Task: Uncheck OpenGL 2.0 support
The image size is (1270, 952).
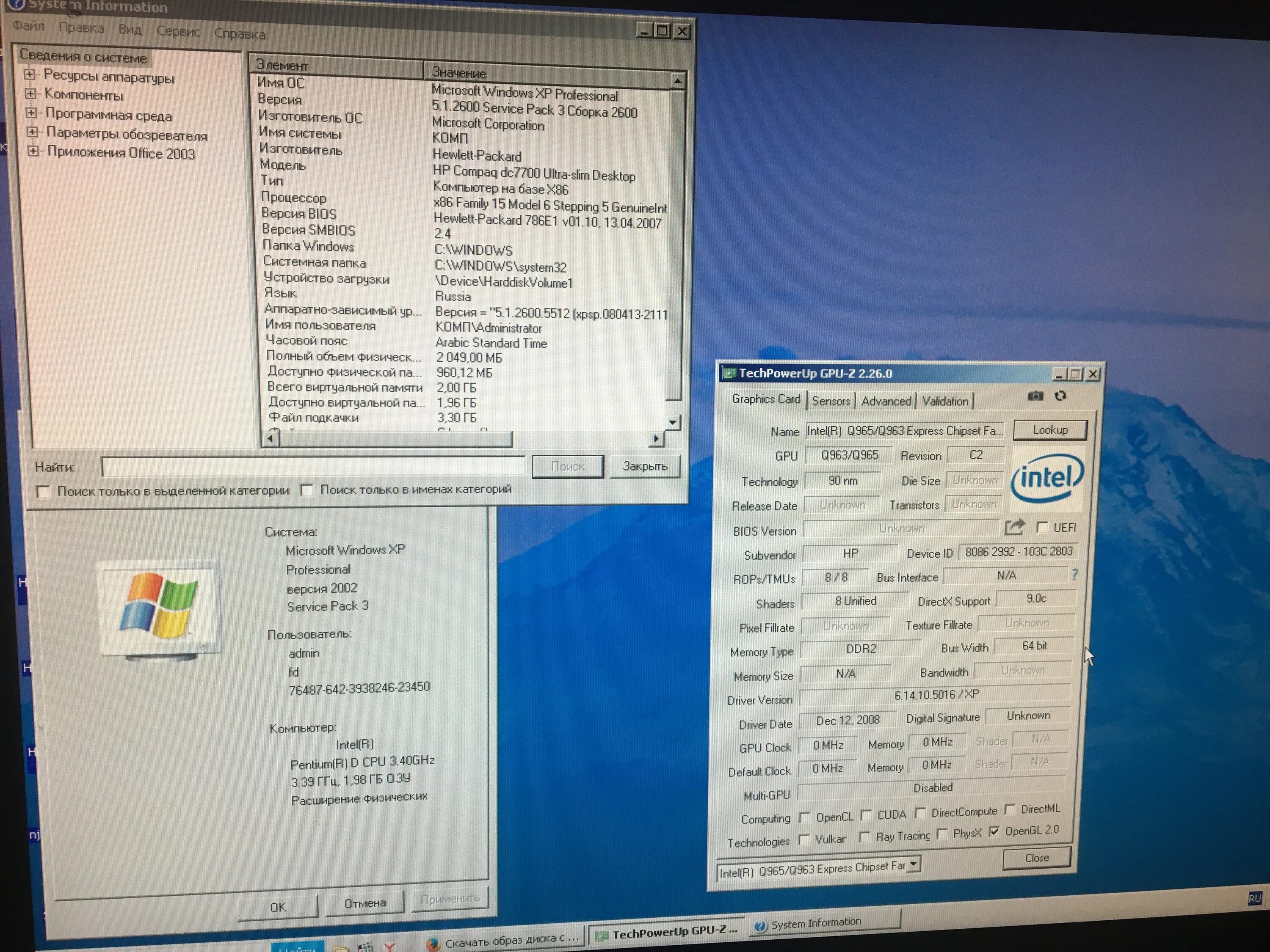Action: (x=995, y=832)
